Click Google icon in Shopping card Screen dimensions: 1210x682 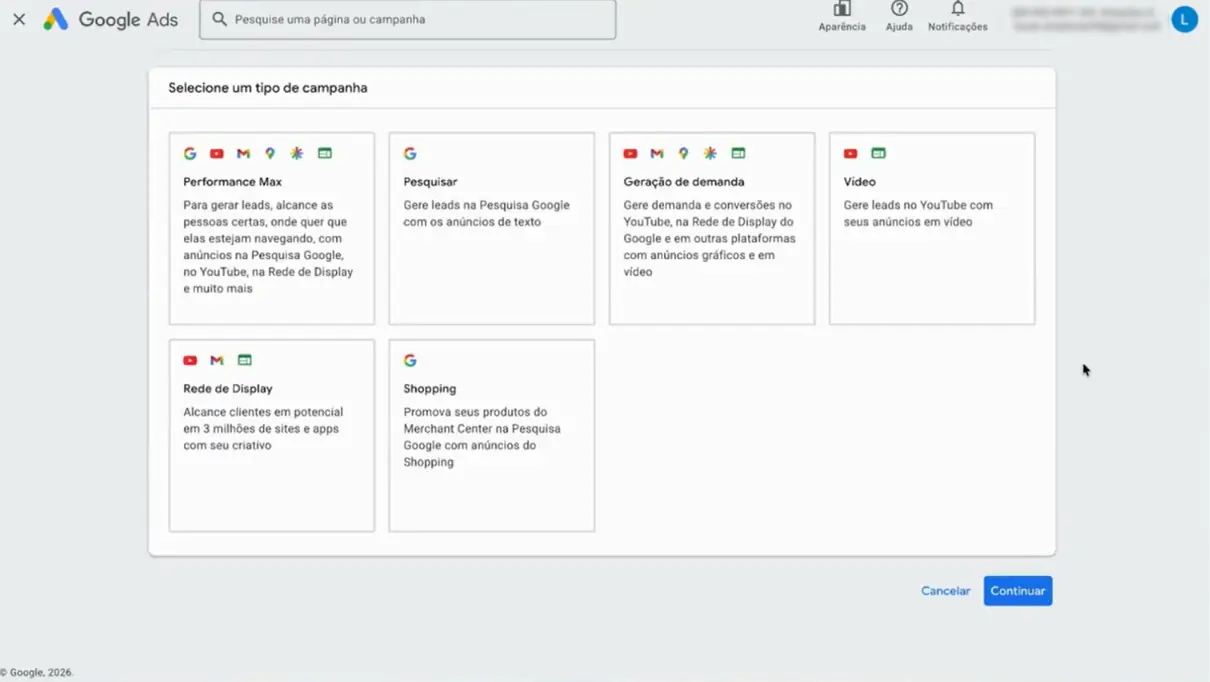[x=410, y=360]
